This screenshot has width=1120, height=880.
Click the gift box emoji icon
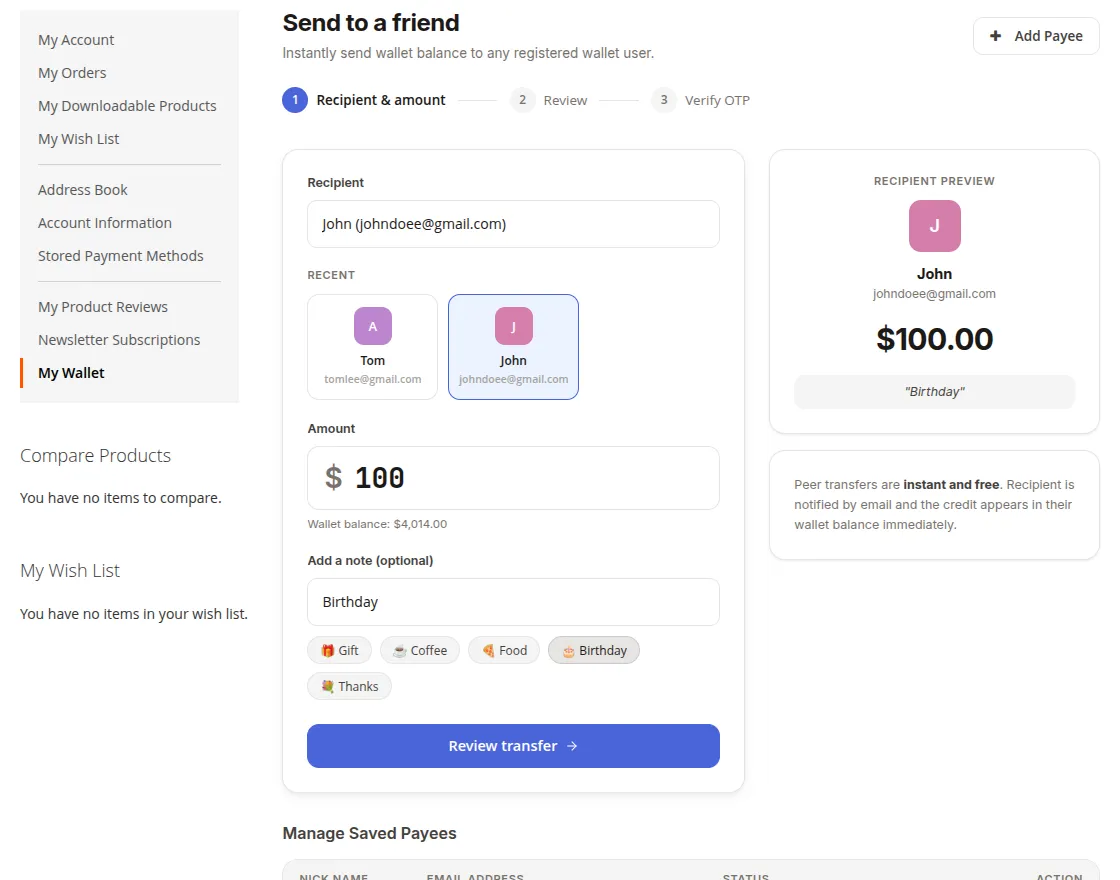[327, 651]
